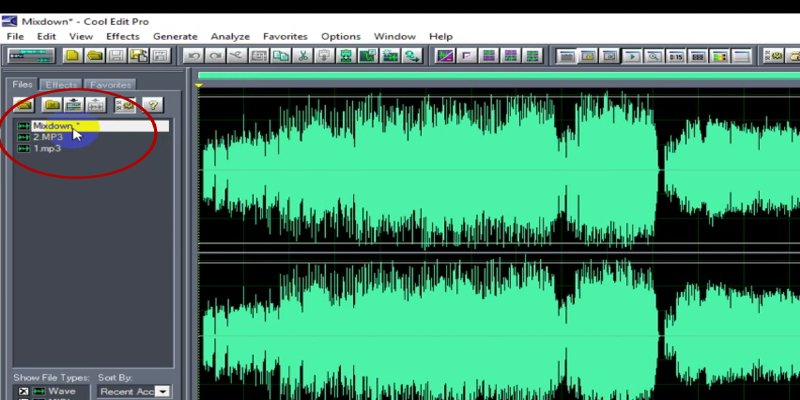
Task: Open the Sort By dropdown
Action: click(162, 392)
